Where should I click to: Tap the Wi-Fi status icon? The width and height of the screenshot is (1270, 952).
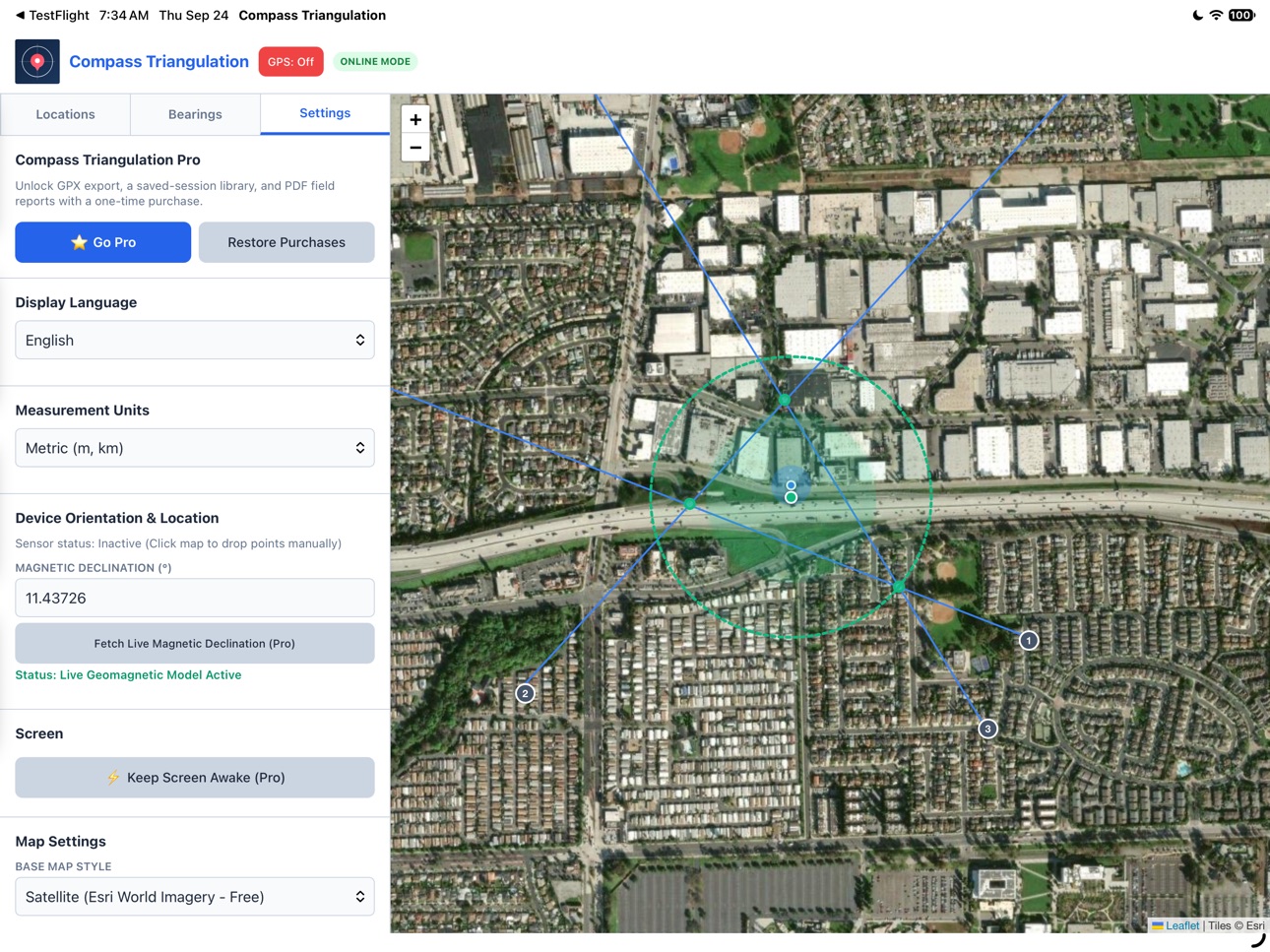pyautogui.click(x=1216, y=15)
